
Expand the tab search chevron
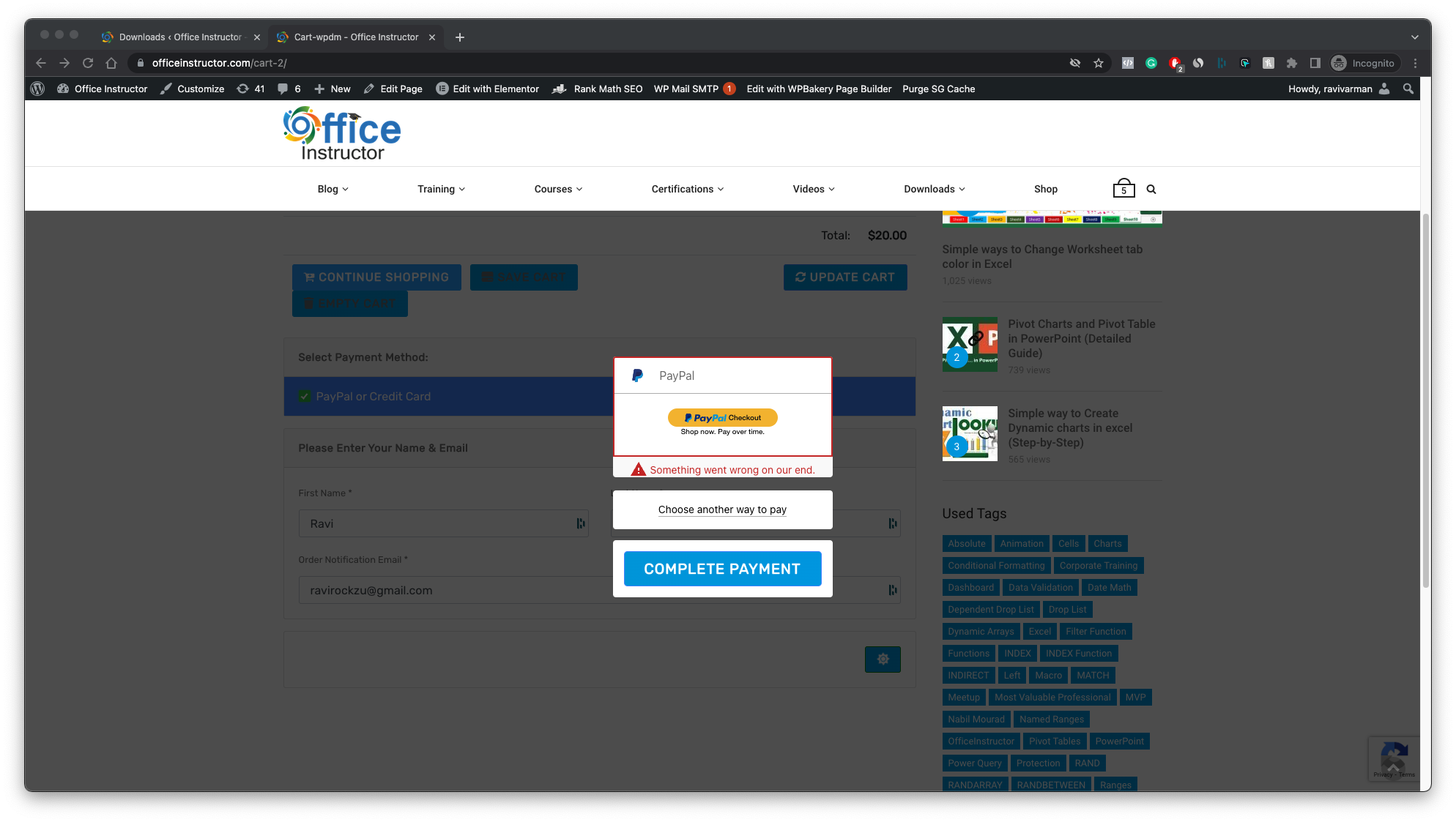click(x=1415, y=37)
